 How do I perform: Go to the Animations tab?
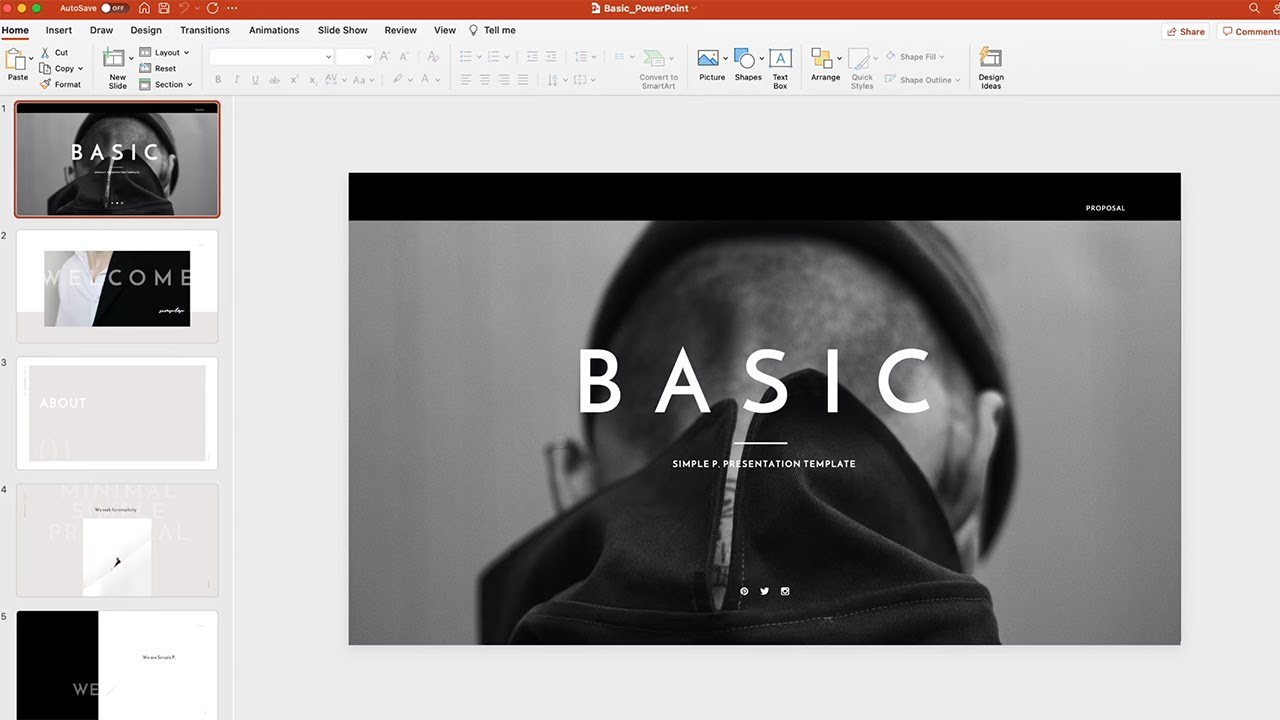[274, 30]
